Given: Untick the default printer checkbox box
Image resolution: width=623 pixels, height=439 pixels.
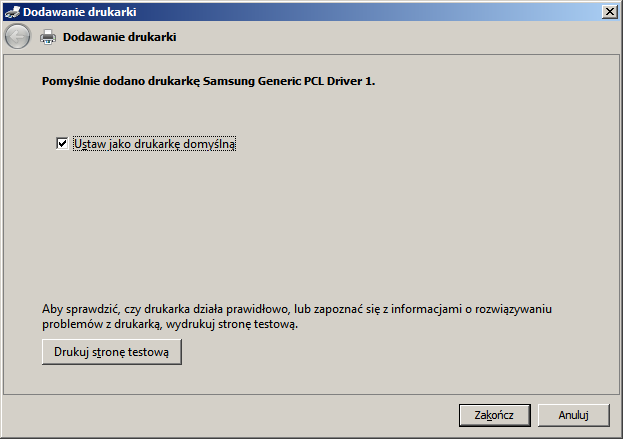Looking at the screenshot, I should pyautogui.click(x=62, y=143).
